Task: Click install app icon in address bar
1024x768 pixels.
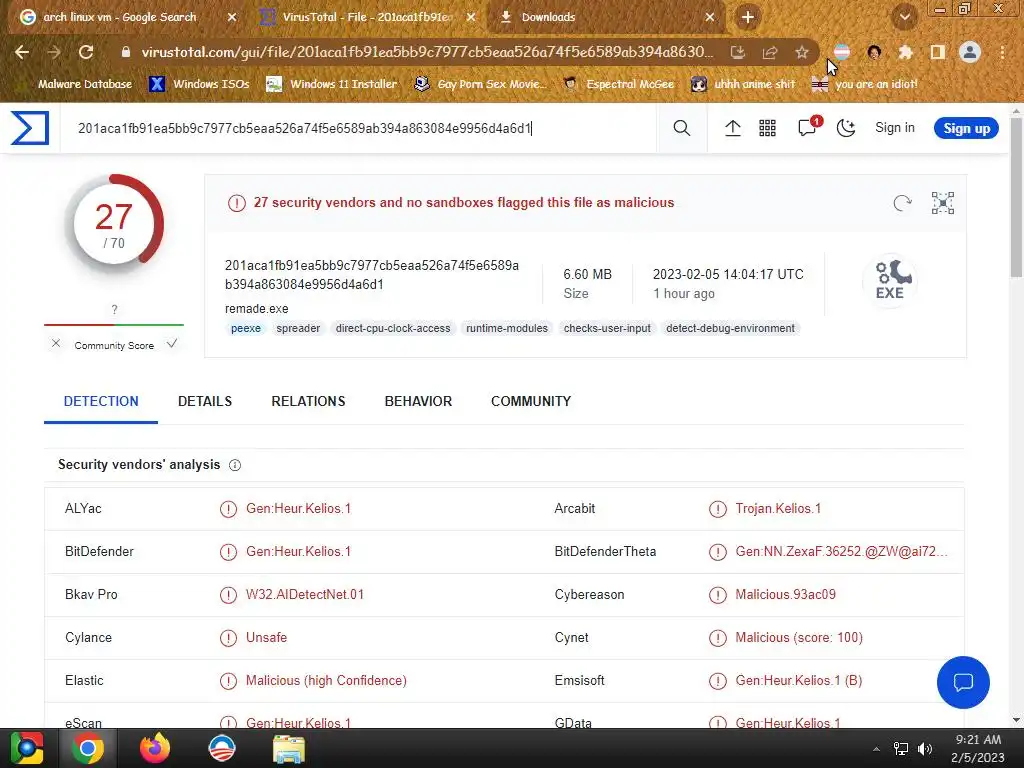Action: (x=737, y=52)
